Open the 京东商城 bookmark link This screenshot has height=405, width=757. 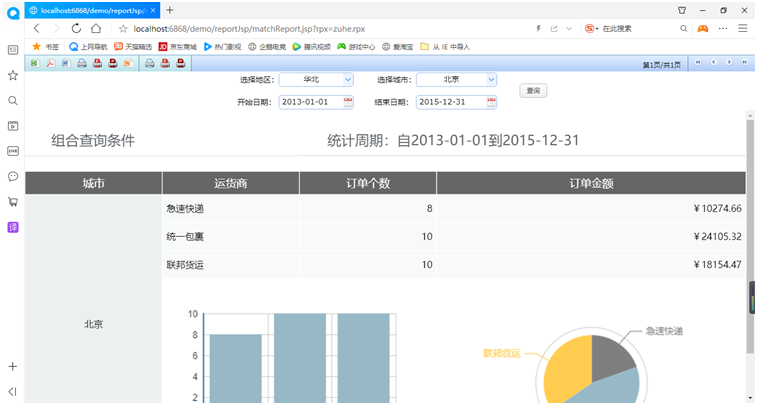tap(178, 47)
